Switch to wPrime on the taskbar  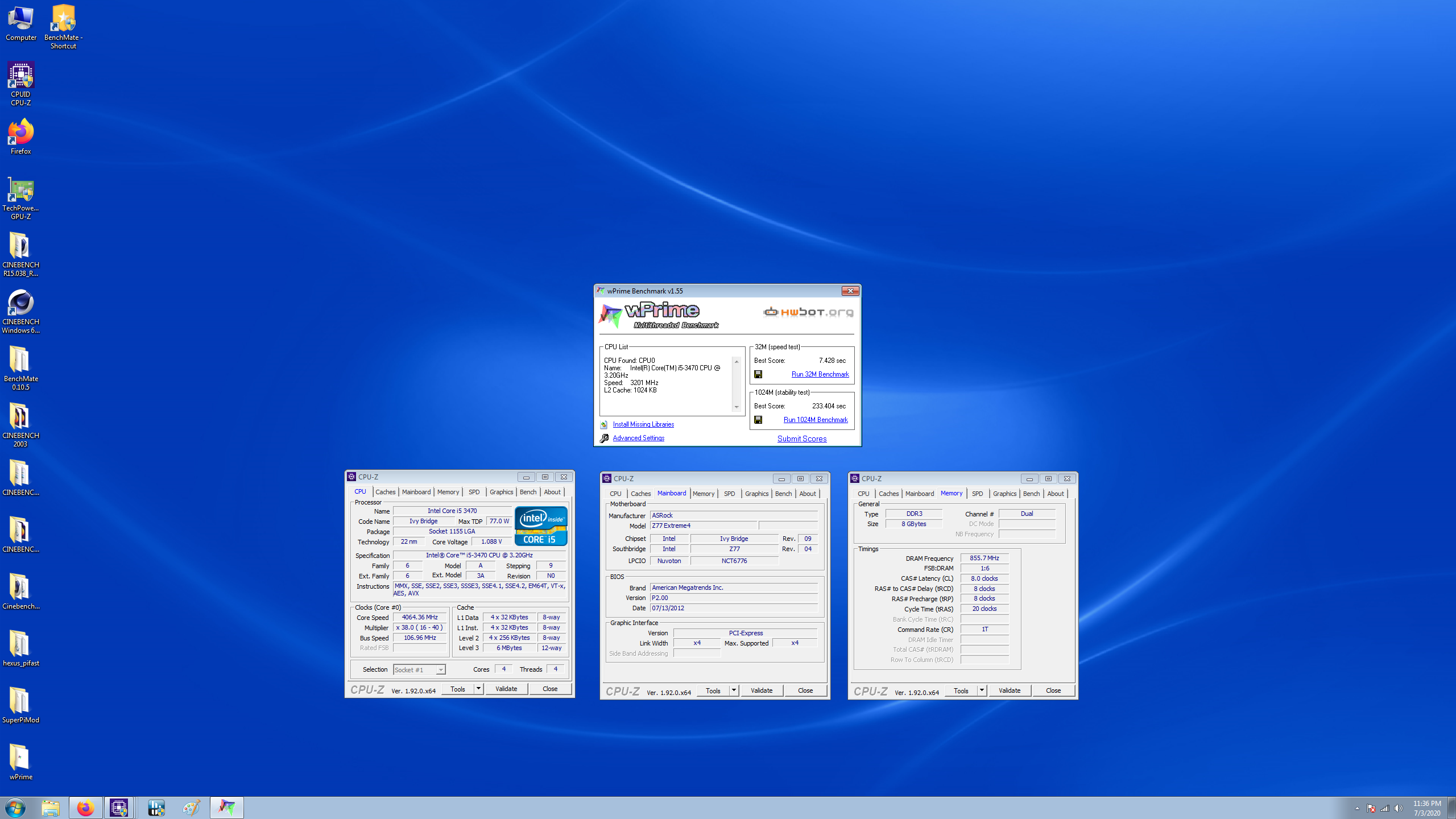[x=227, y=808]
